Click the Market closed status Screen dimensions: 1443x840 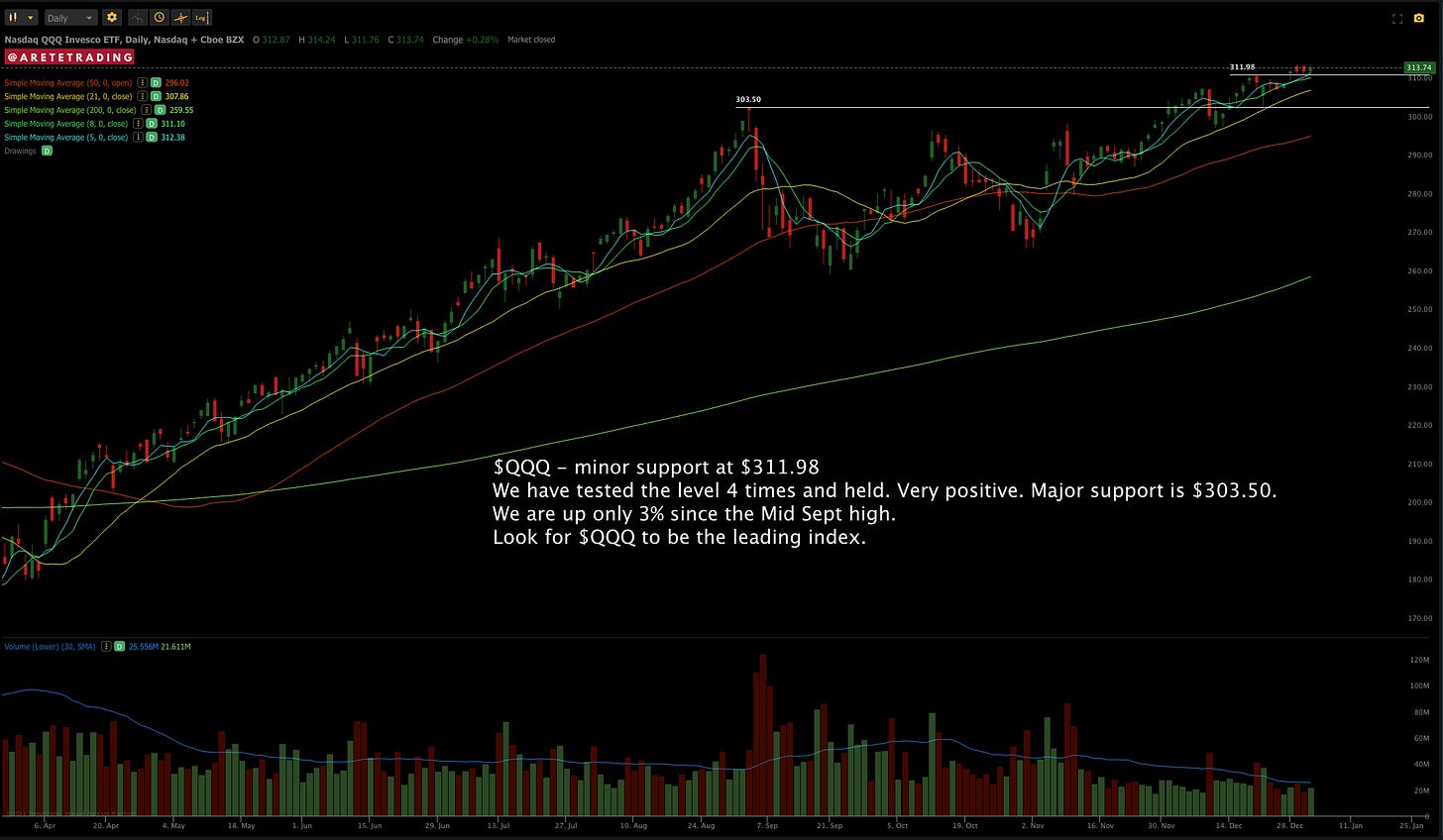531,40
